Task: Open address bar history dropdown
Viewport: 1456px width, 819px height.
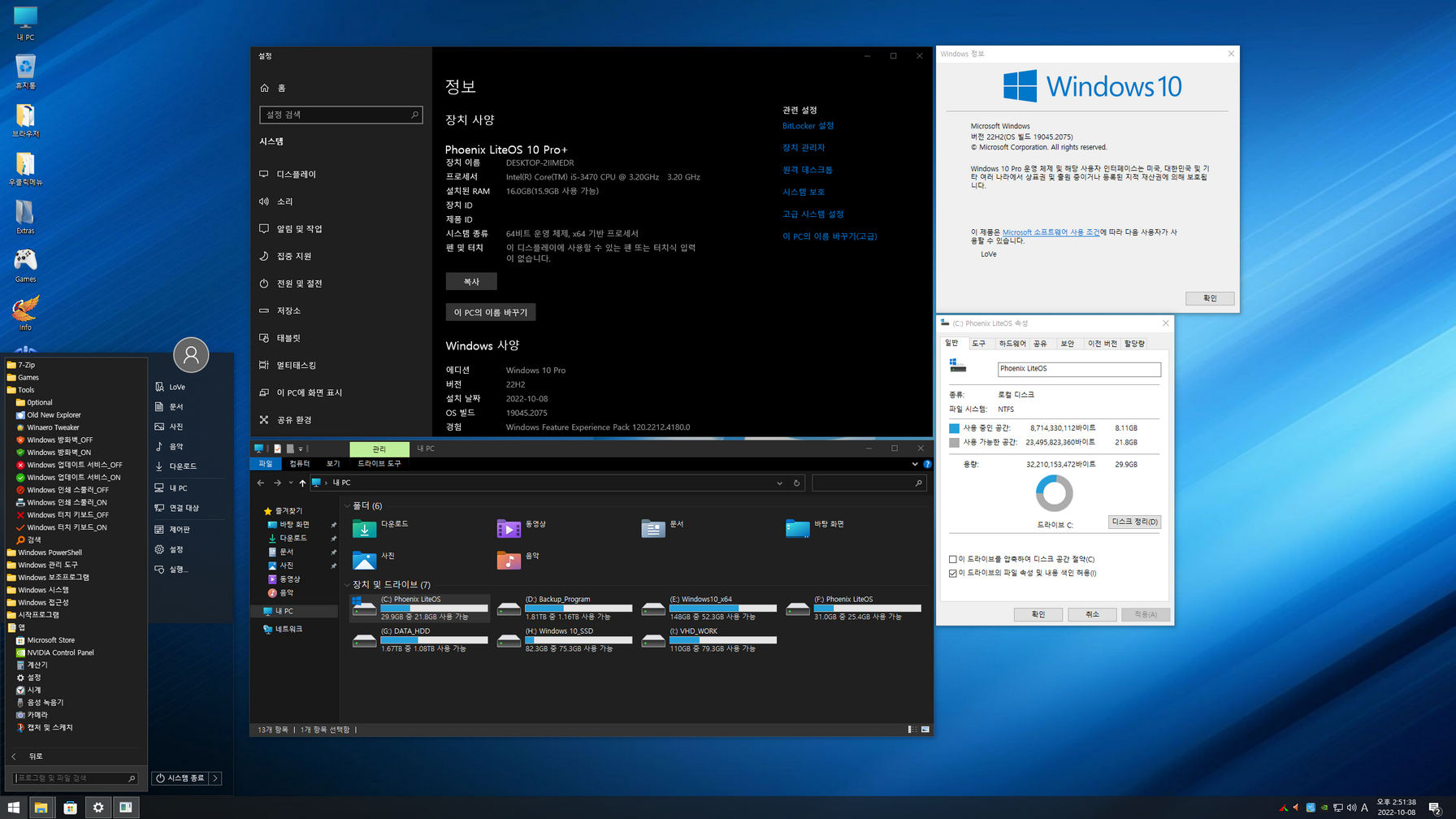Action: tap(779, 483)
